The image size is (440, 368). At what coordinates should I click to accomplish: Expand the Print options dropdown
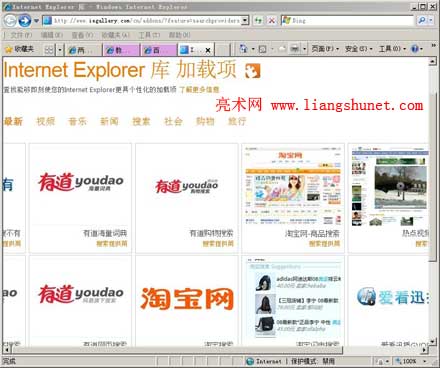point(304,49)
